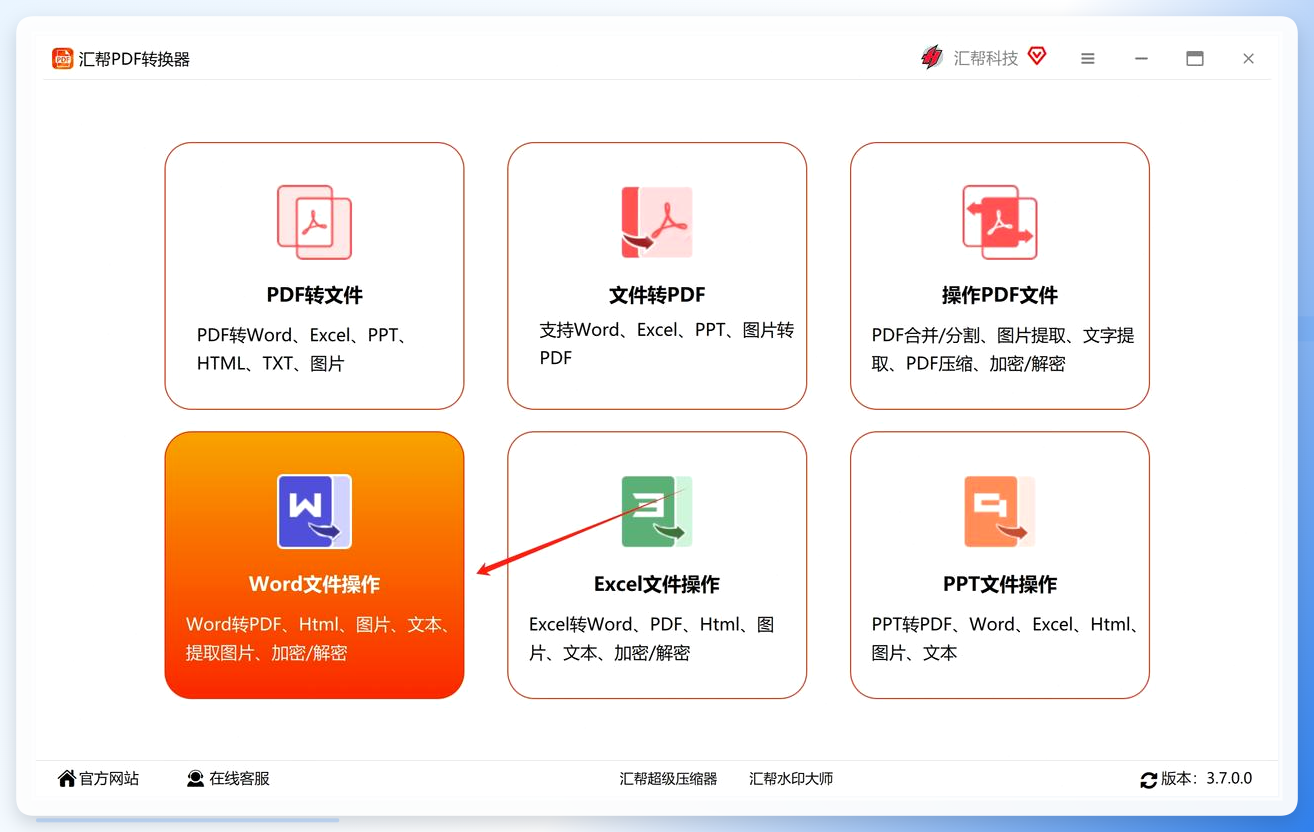Click the 操作PDF文件 card icon
Screen dimensions: 1314x832
(x=1000, y=222)
